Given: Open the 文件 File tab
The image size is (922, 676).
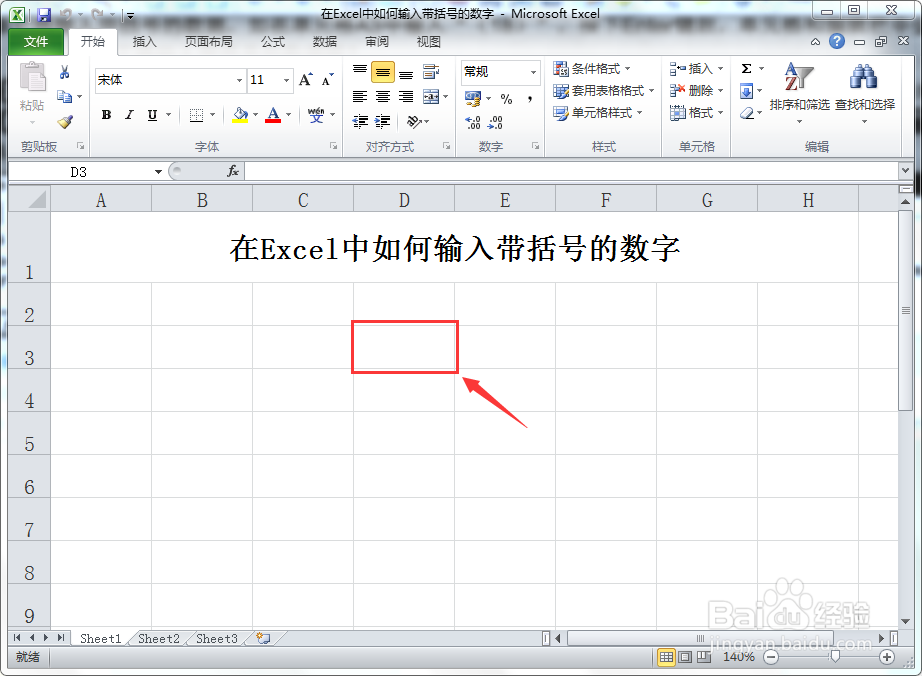Looking at the screenshot, I should [x=36, y=42].
